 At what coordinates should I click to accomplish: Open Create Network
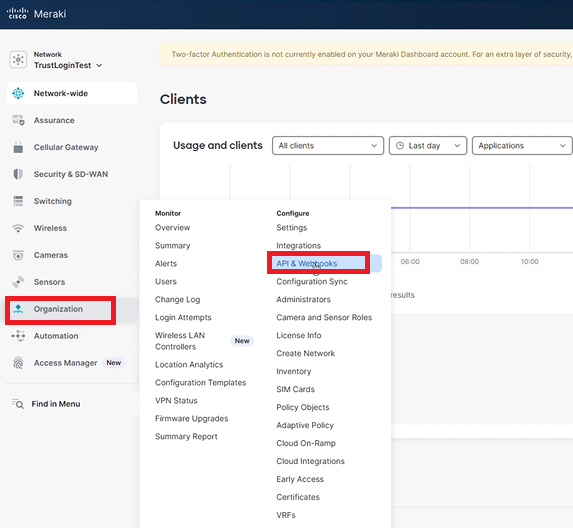tap(306, 353)
